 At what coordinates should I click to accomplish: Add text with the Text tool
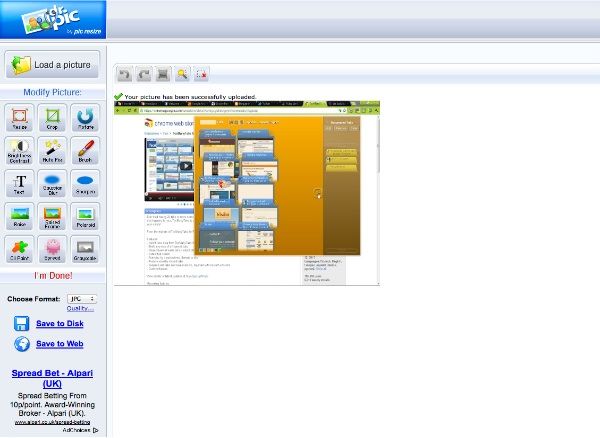(20, 184)
